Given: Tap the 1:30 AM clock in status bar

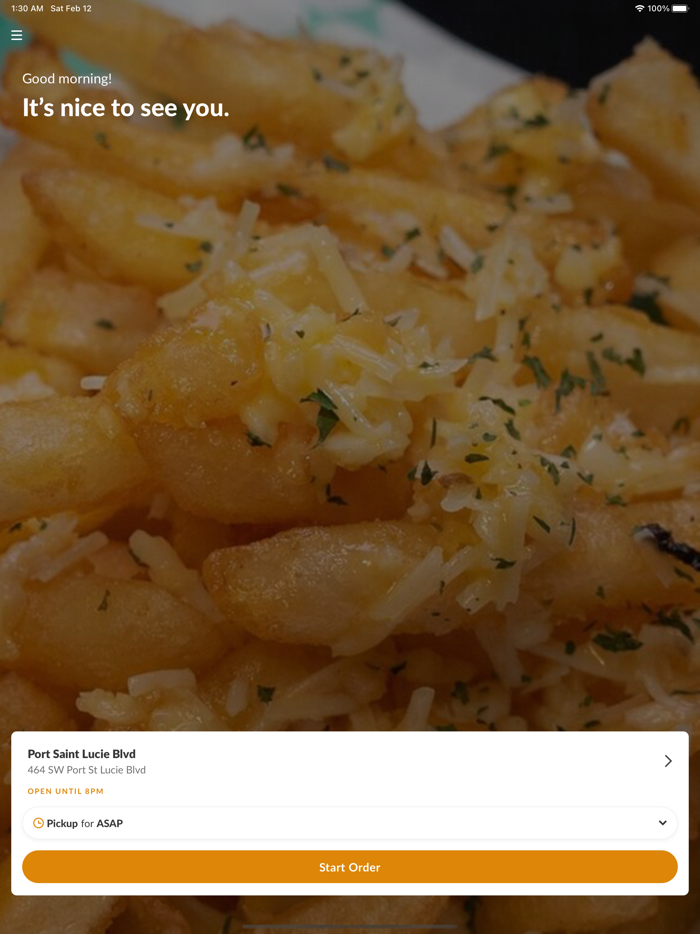Looking at the screenshot, I should click(27, 8).
